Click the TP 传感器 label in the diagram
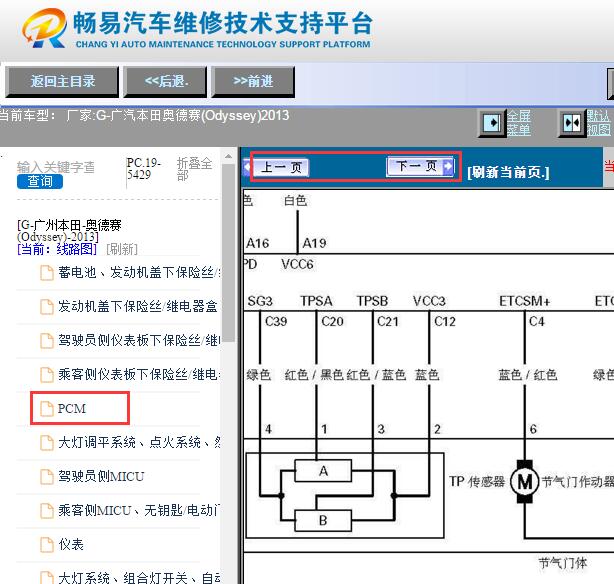This screenshot has height=584, width=614. 477,481
